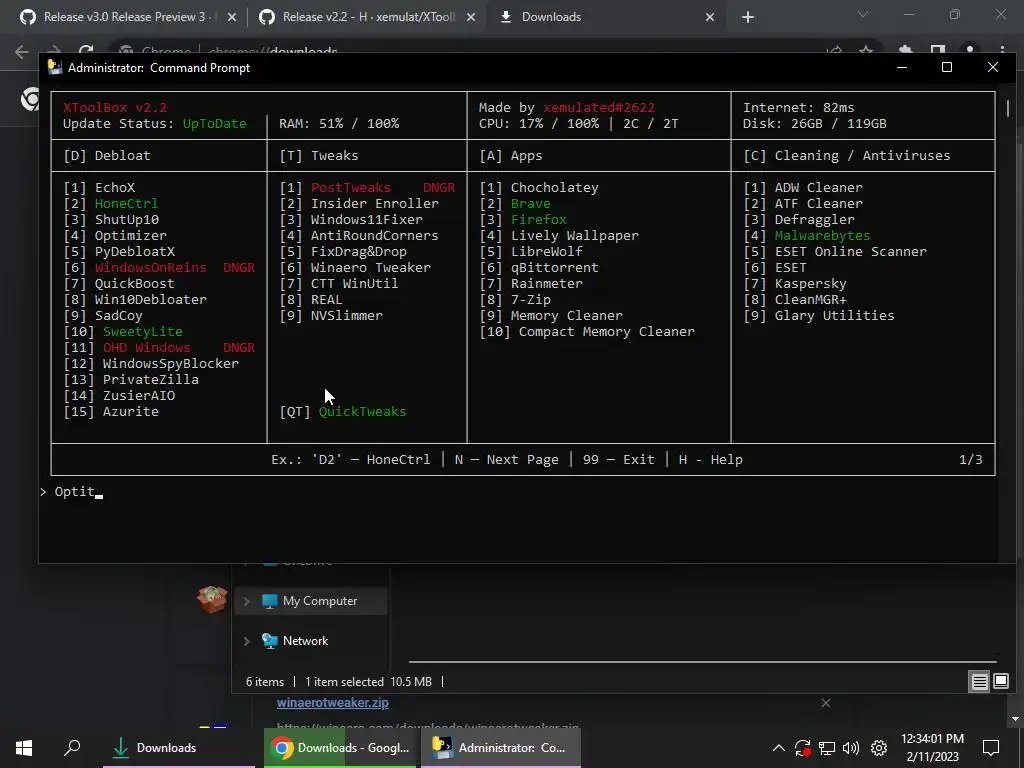
Task: Click Chrome extensions puzzle icon
Action: pyautogui.click(x=905, y=51)
